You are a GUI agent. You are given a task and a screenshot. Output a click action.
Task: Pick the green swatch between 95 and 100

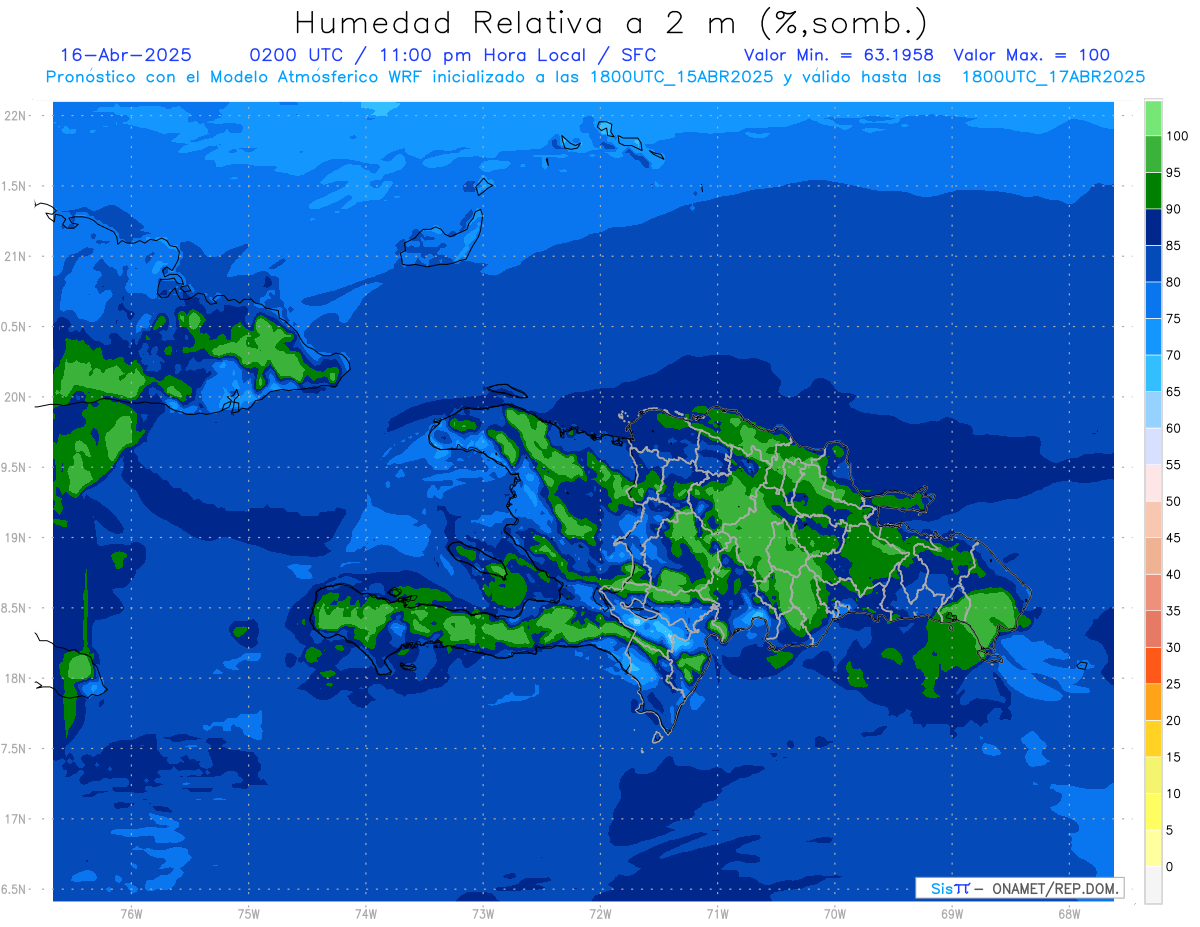[1153, 154]
